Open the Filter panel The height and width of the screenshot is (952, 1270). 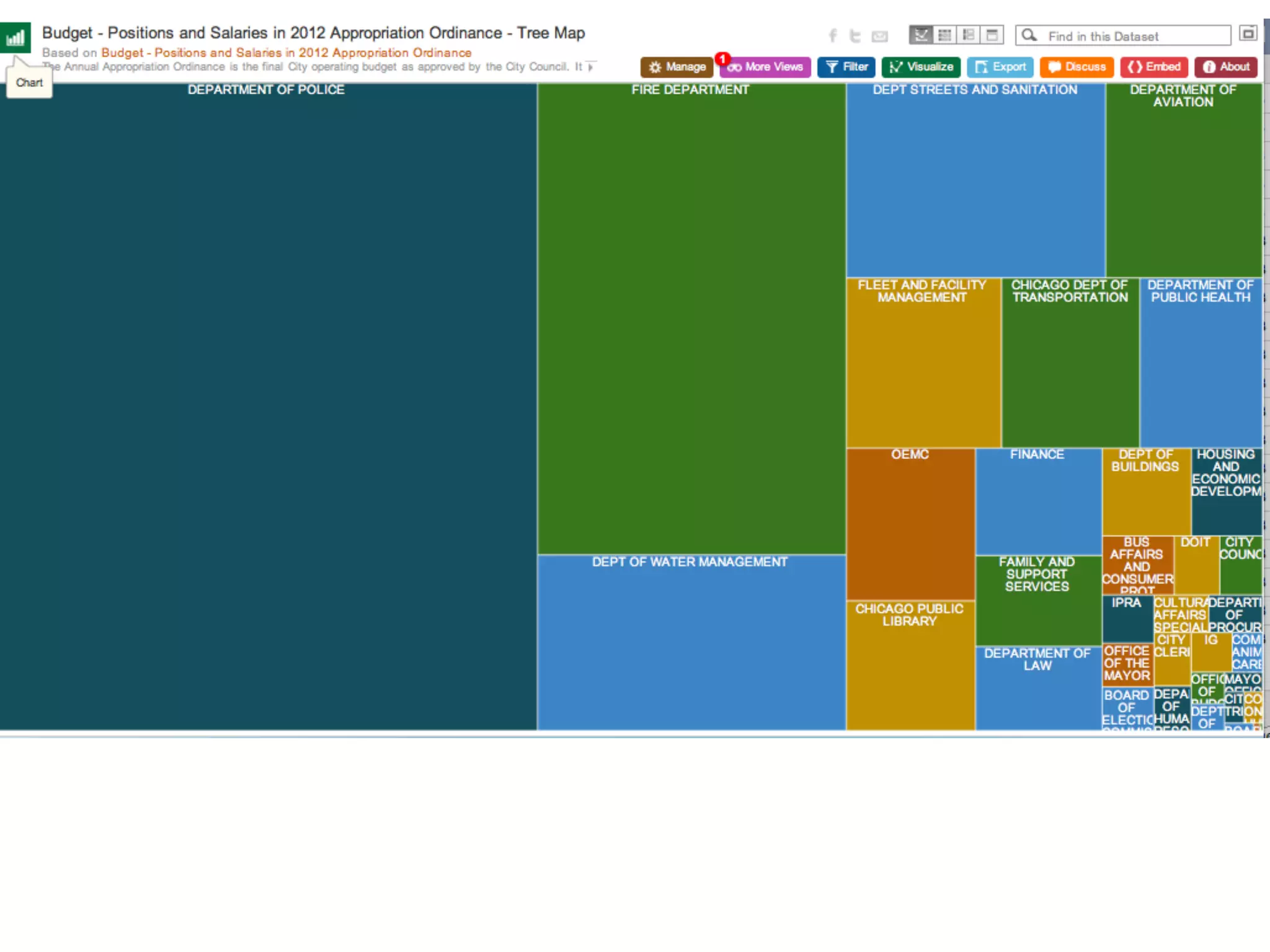click(x=846, y=67)
